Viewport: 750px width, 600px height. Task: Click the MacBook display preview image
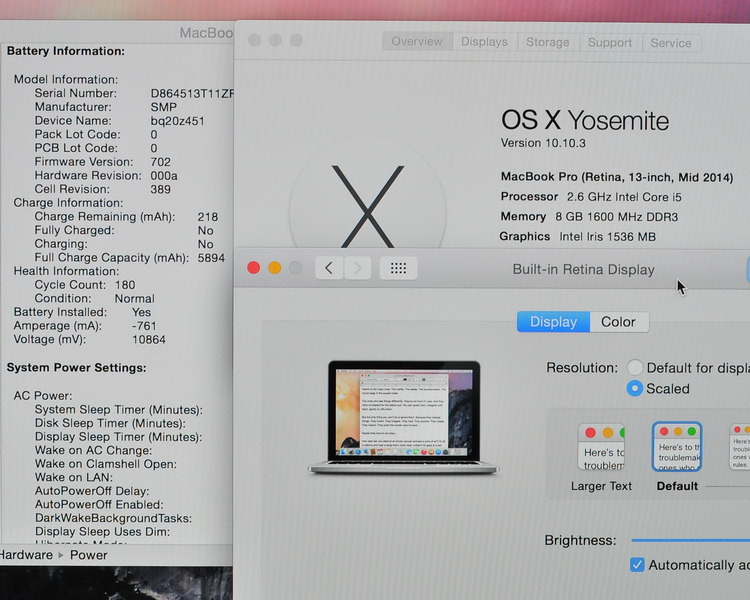403,417
